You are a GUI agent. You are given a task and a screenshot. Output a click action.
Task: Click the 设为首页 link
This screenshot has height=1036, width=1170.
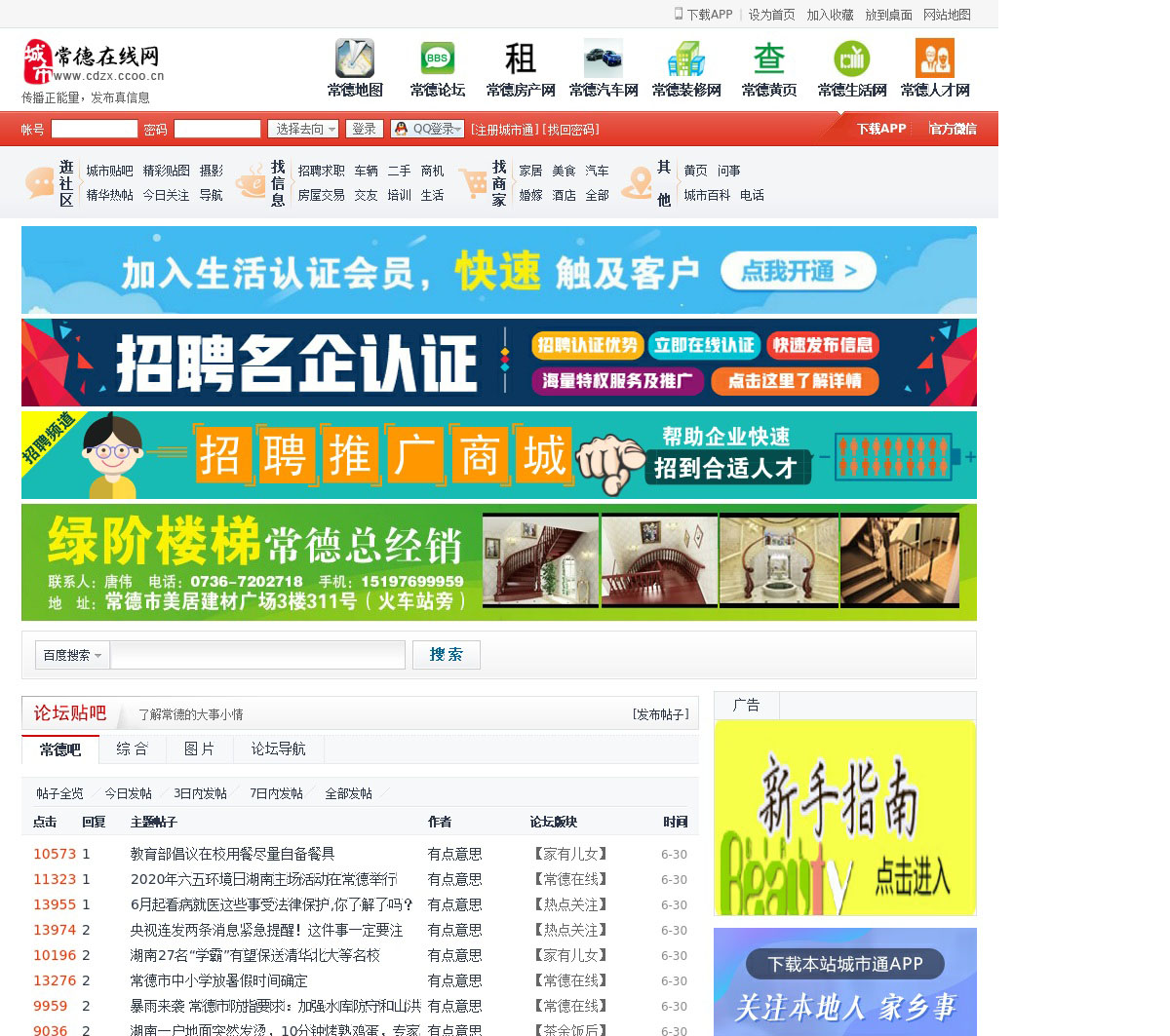coord(771,15)
